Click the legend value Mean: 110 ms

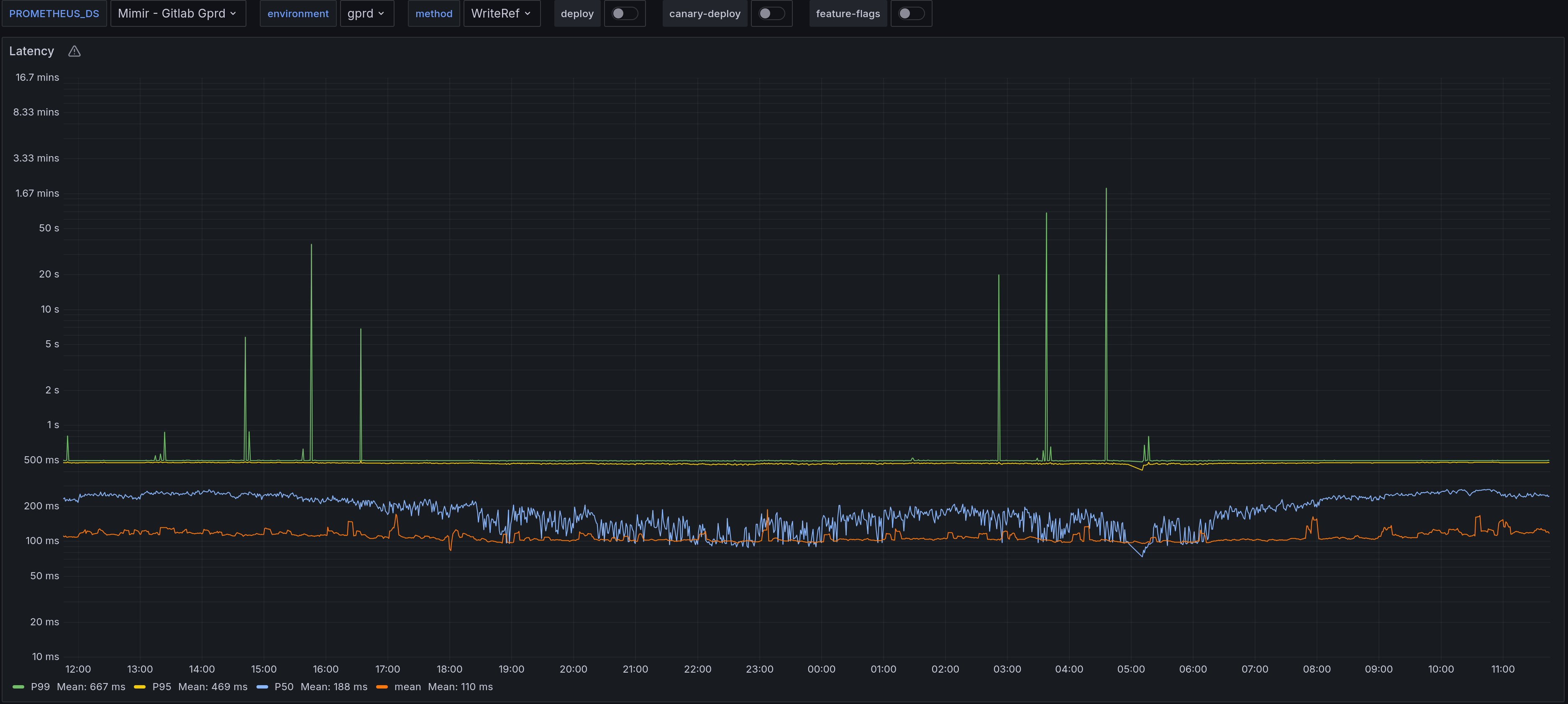[460, 687]
